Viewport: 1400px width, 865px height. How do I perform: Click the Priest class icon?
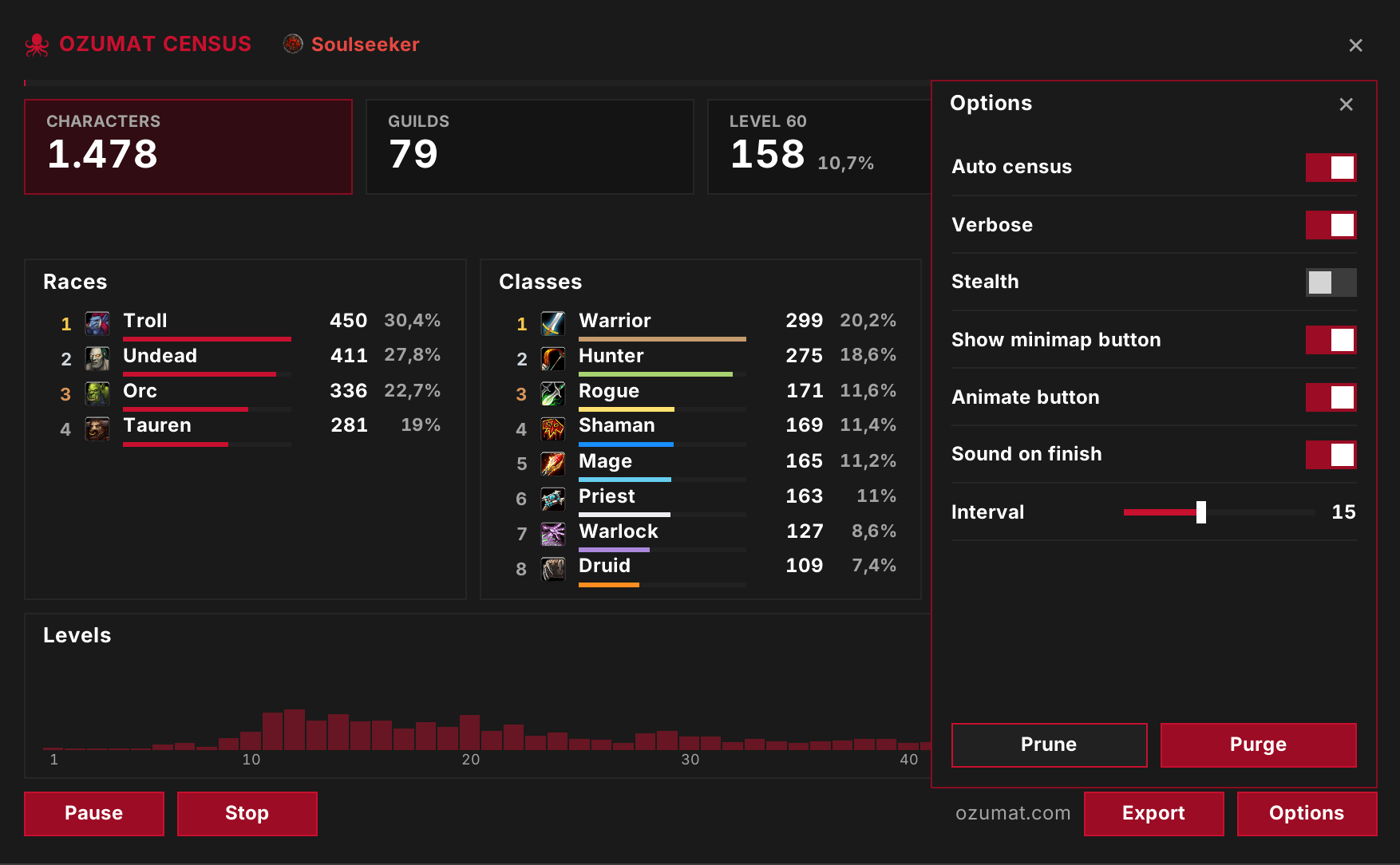point(553,499)
